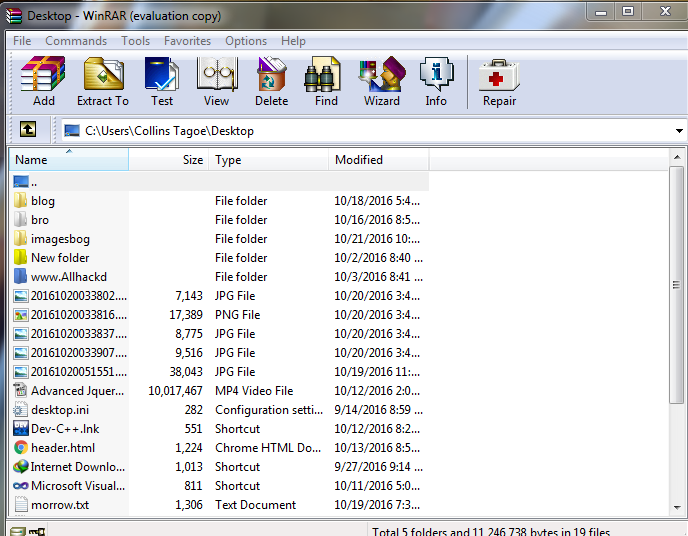Select the blog folder icon
Viewport: 688px width, 536px height.
(x=20, y=200)
